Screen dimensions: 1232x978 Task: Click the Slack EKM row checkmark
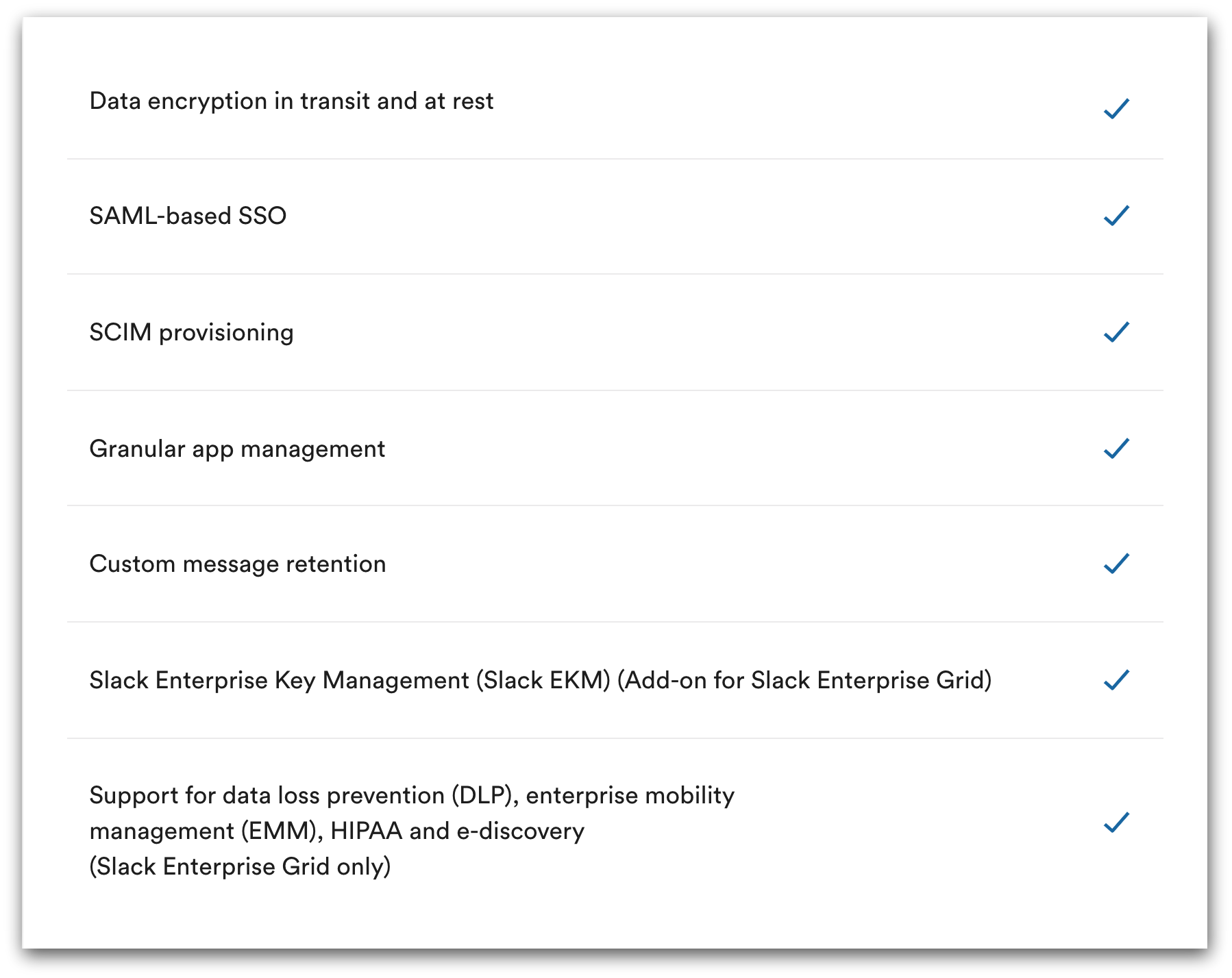(x=1116, y=680)
